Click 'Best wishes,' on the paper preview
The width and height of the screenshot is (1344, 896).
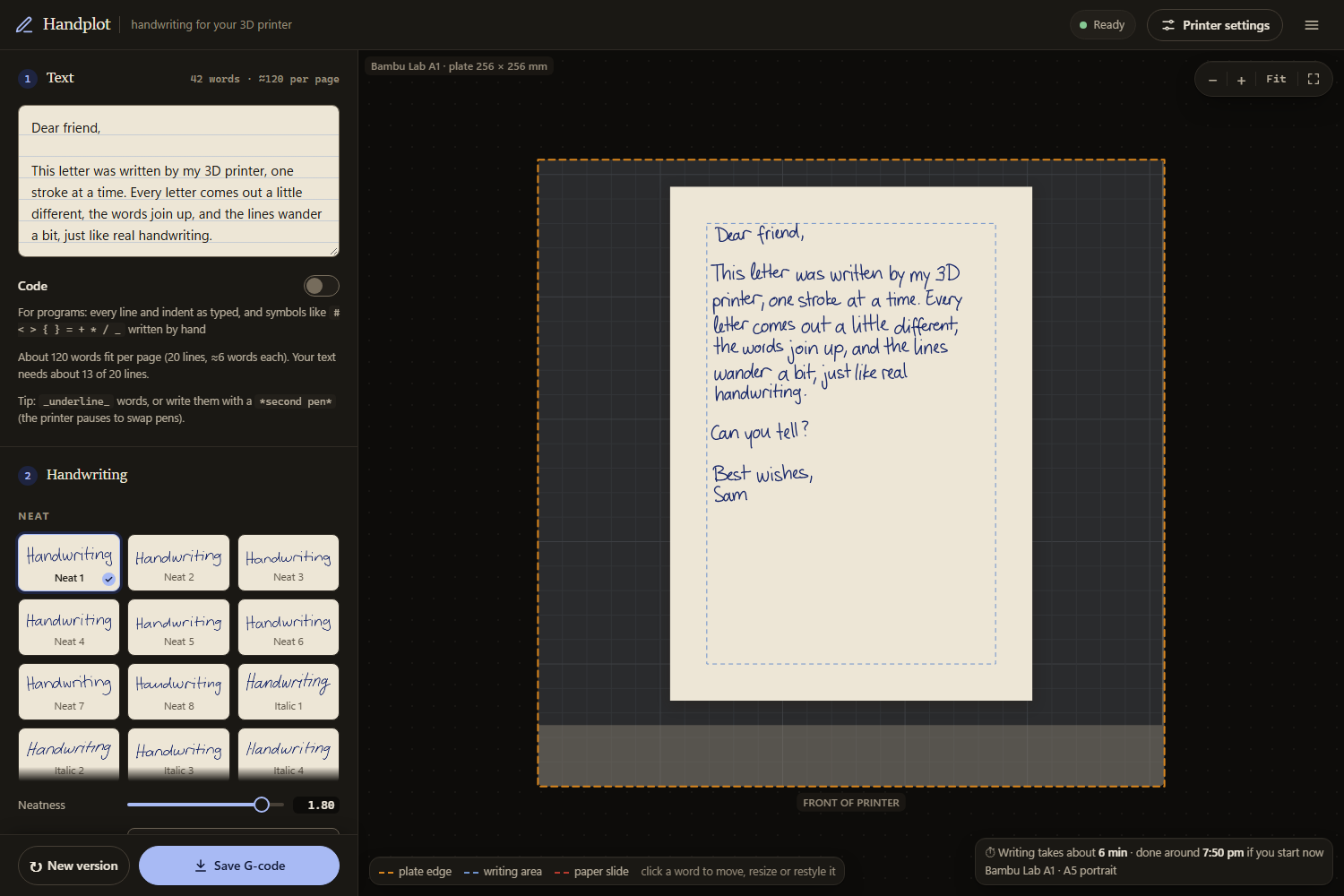click(x=762, y=473)
